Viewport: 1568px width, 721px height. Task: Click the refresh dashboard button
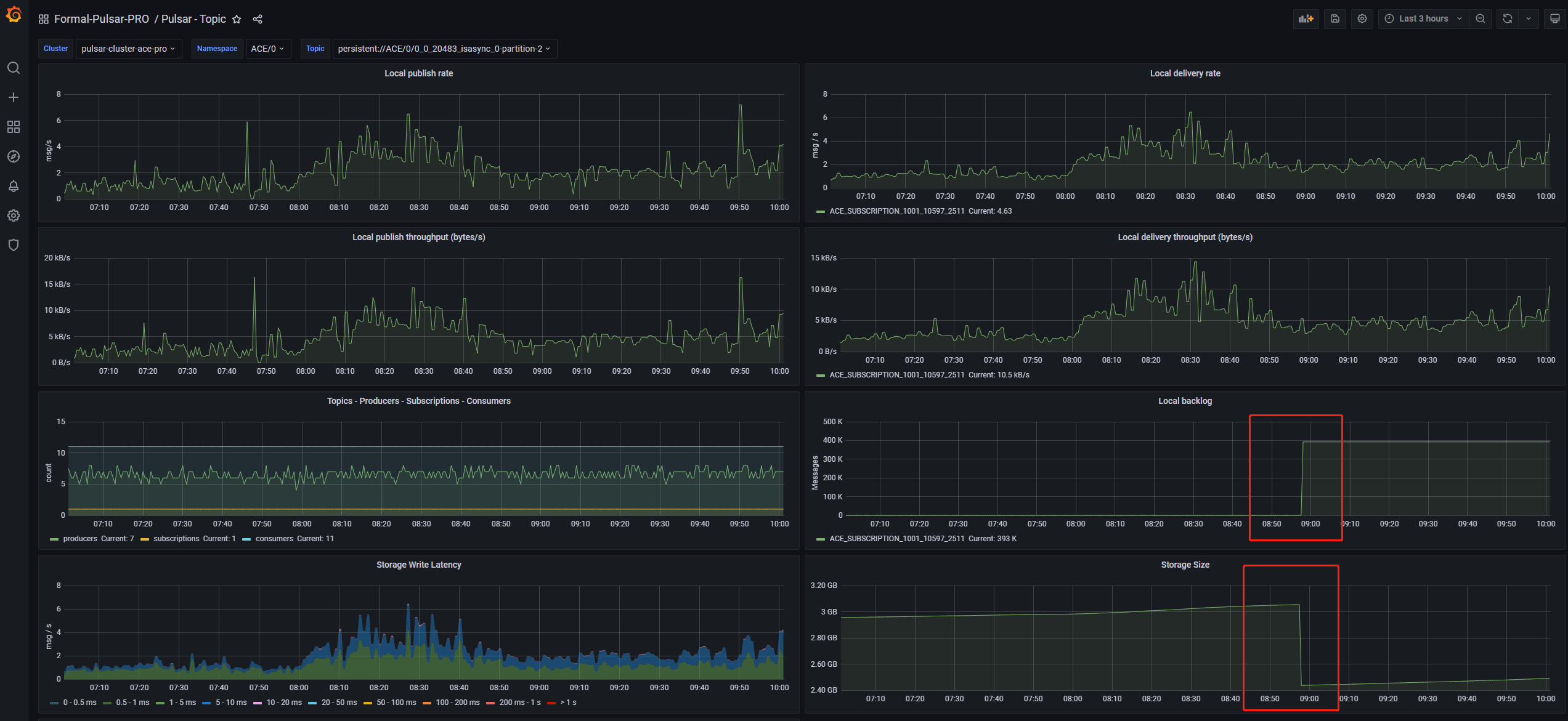click(x=1507, y=18)
